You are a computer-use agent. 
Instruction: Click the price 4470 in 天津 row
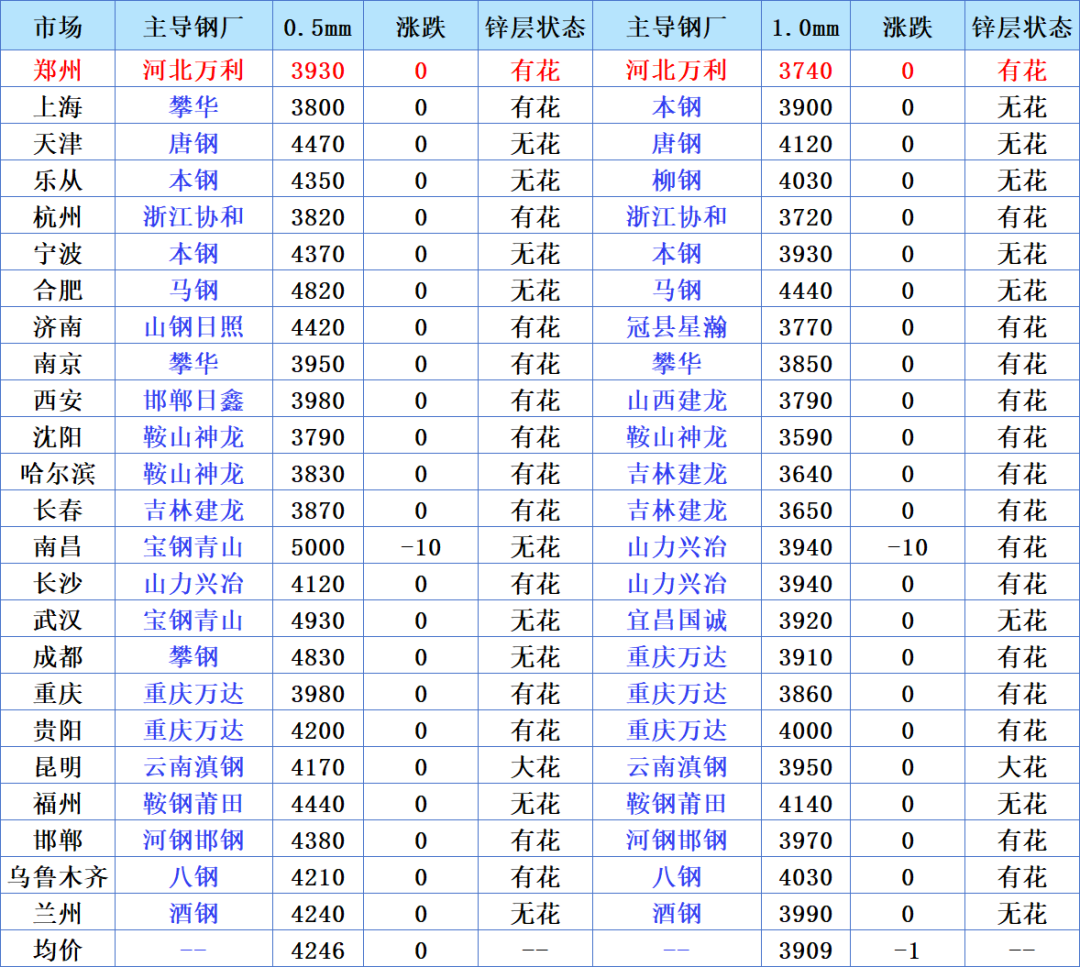tap(318, 144)
